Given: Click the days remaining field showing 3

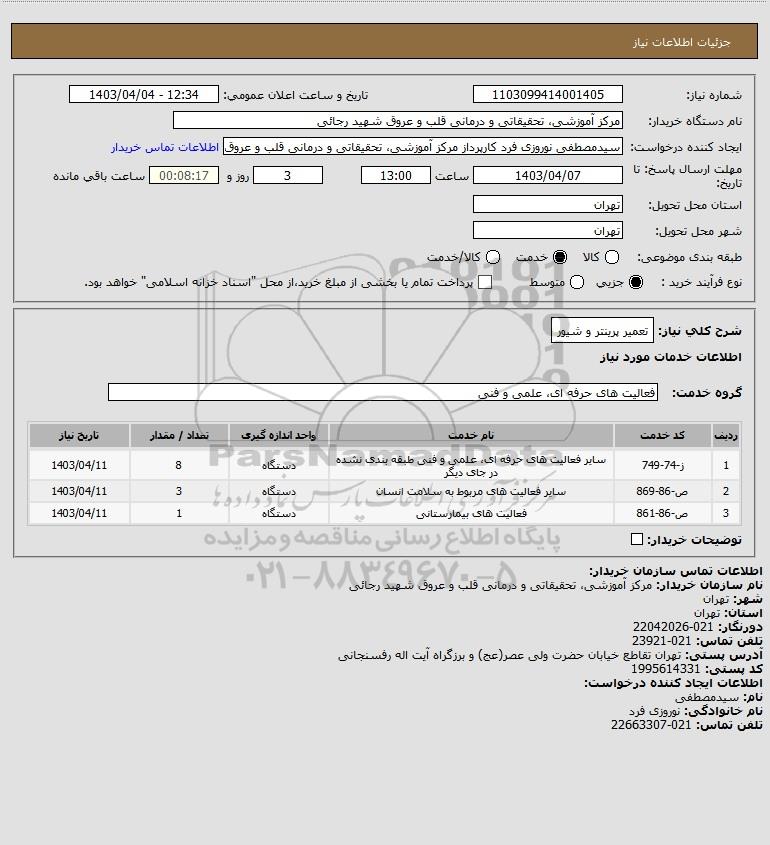Looking at the screenshot, I should (288, 175).
